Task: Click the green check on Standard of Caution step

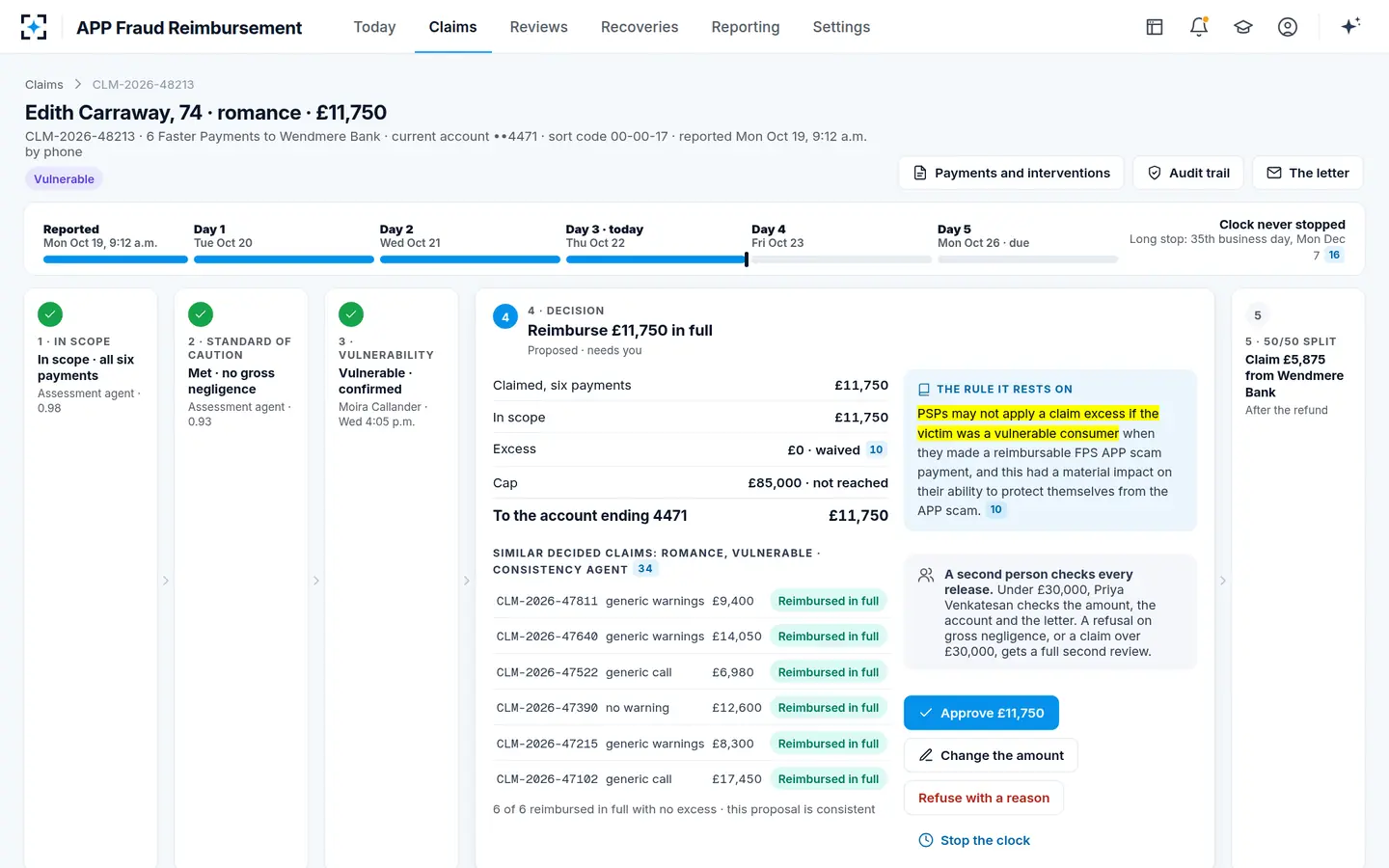Action: (x=201, y=314)
